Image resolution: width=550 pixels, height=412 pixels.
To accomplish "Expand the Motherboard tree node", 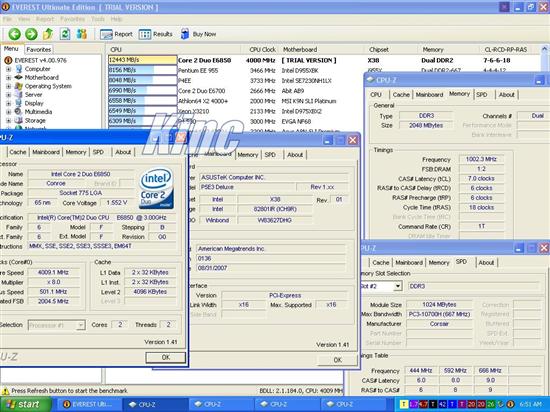I will (x=9, y=77).
